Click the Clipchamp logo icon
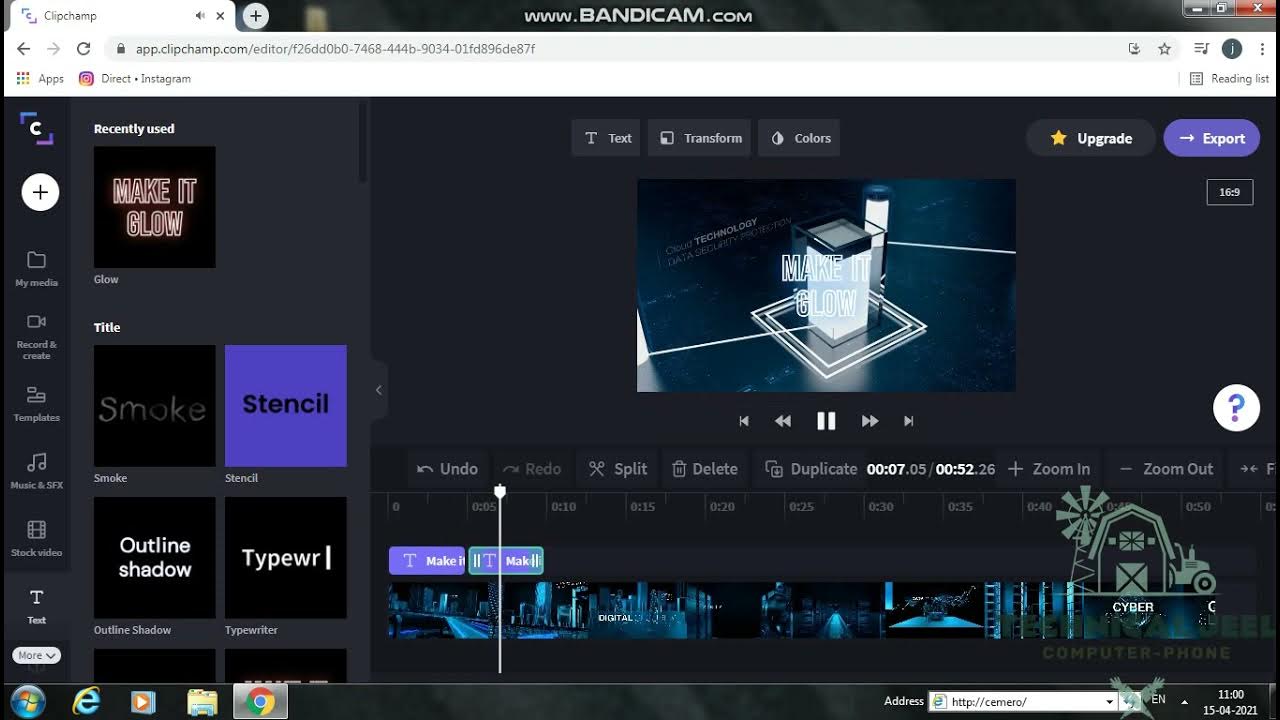Image resolution: width=1280 pixels, height=720 pixels. [x=37, y=128]
